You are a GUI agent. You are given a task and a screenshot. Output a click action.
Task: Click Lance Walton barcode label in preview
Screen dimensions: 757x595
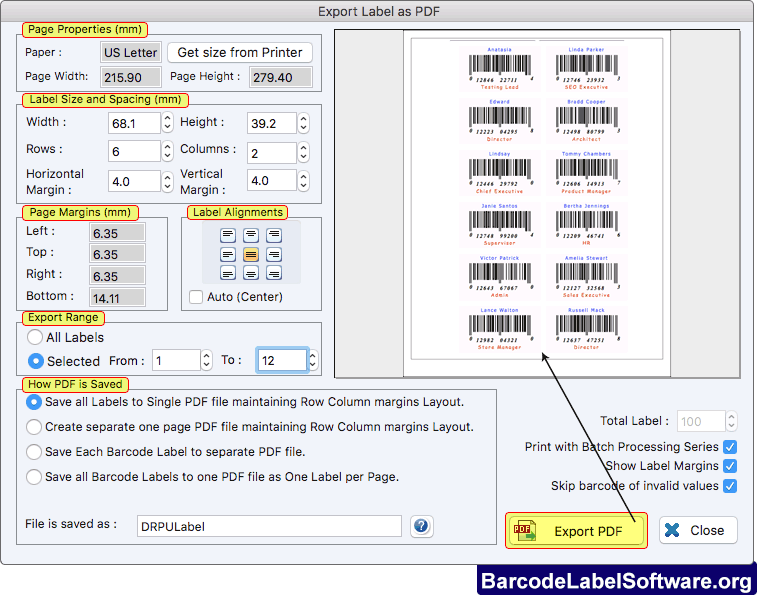[x=499, y=329]
